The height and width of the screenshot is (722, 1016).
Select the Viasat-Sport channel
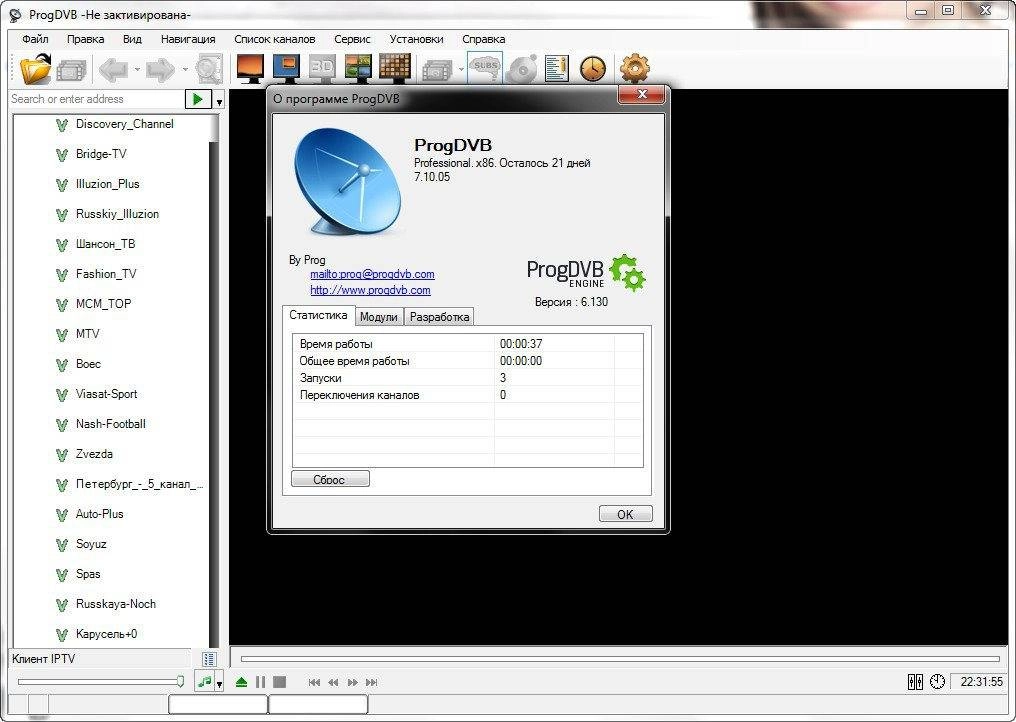pos(106,393)
